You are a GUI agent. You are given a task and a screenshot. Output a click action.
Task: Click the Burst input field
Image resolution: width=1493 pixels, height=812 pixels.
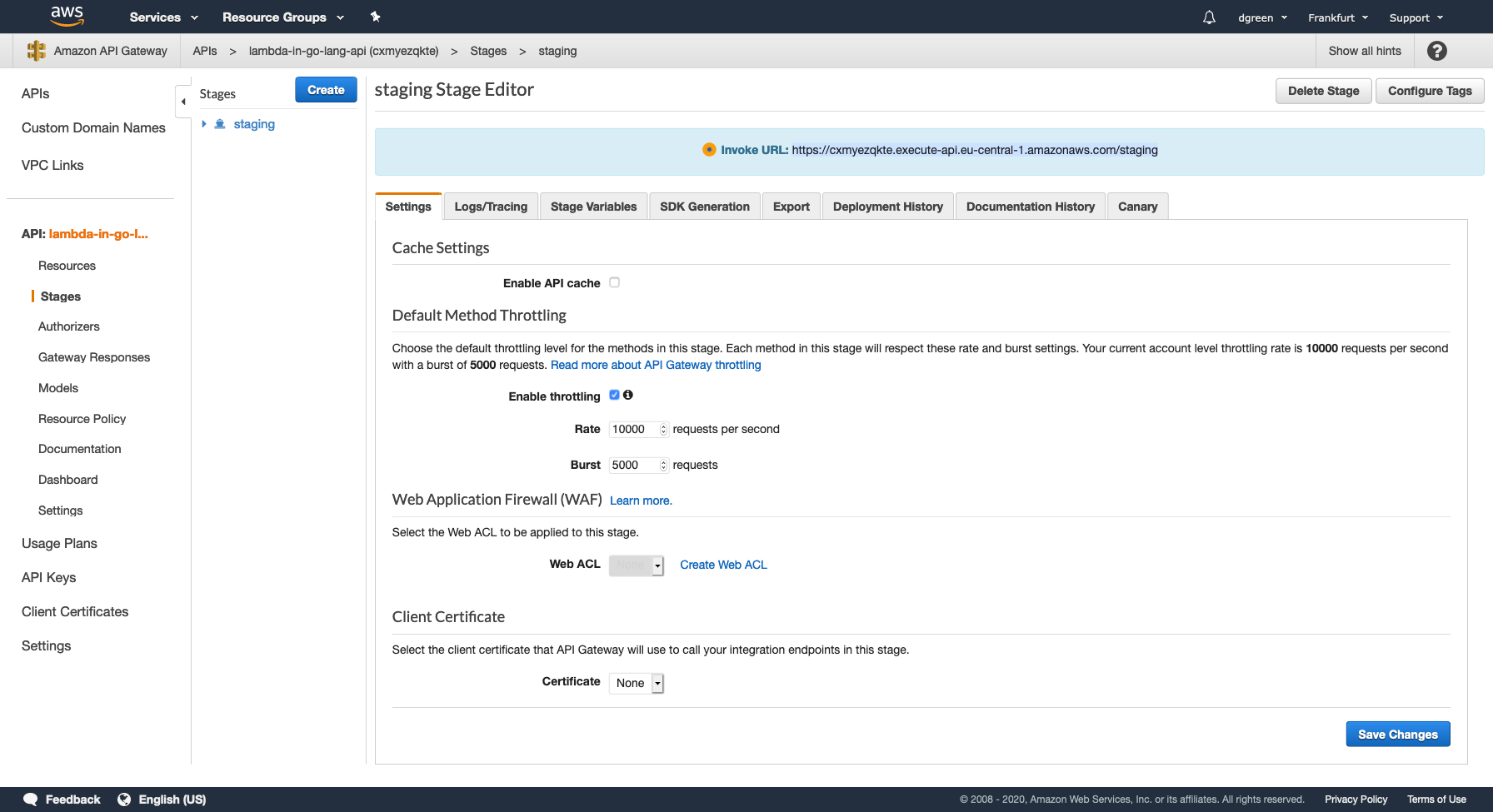[x=638, y=466]
